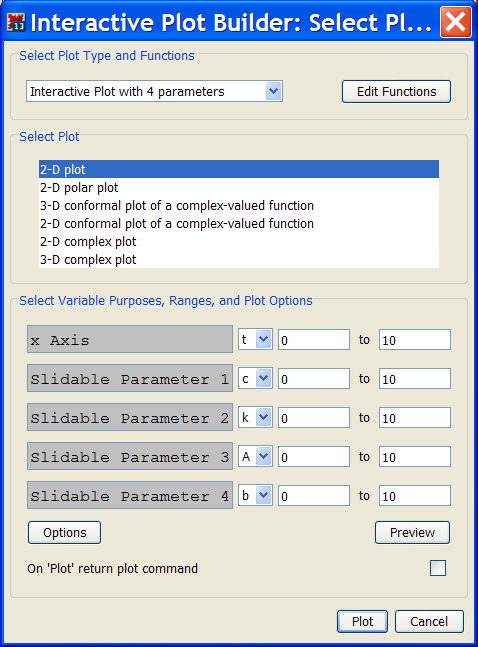Image resolution: width=478 pixels, height=647 pixels.
Task: Open the plot type dropdown
Action: [273, 91]
